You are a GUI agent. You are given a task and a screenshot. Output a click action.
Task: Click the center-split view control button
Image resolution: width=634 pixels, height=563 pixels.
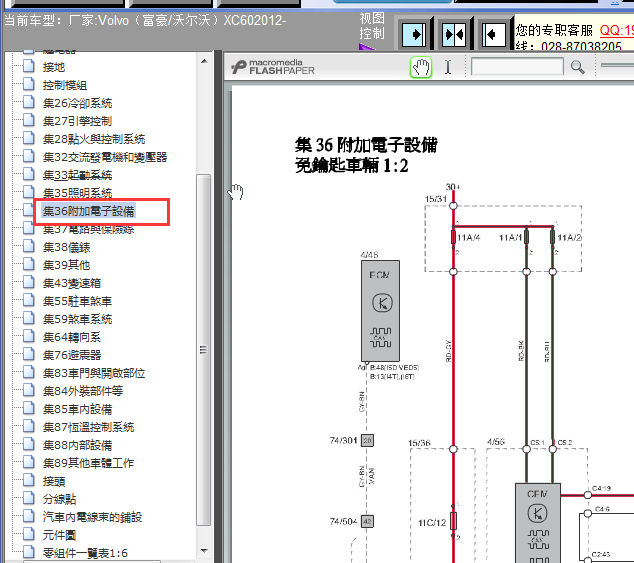[454, 33]
